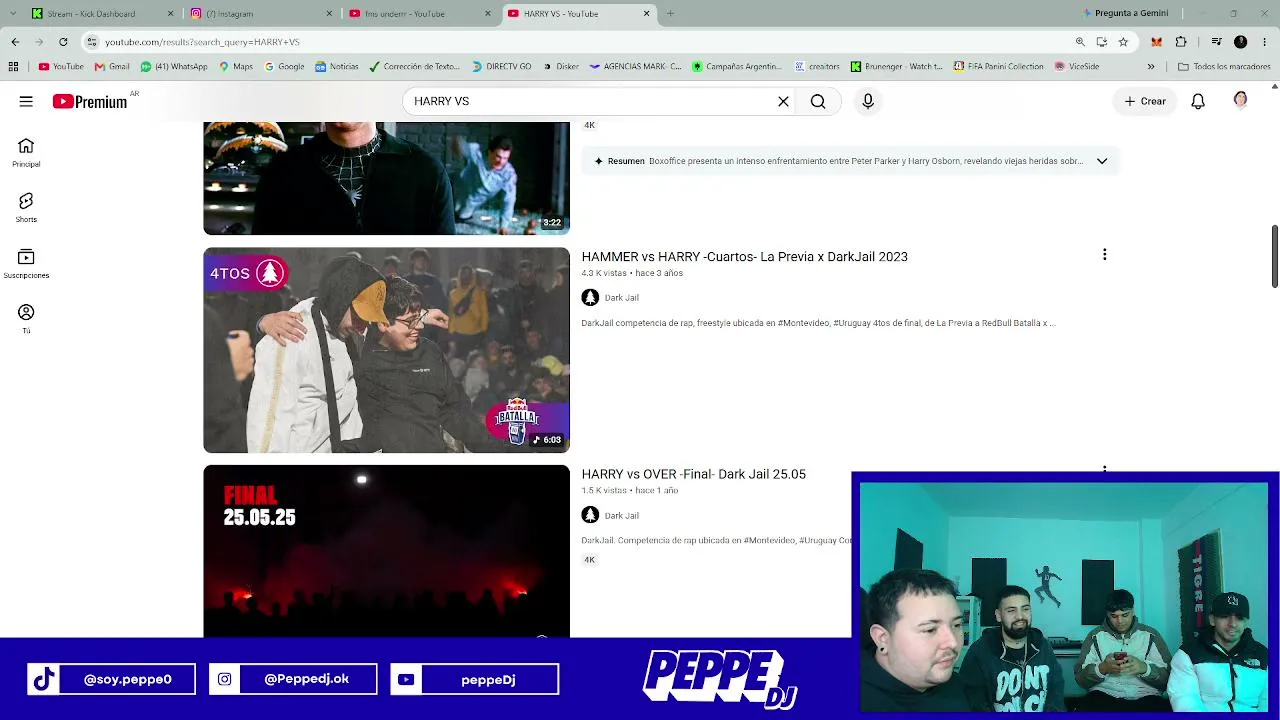Open the Google bookmark

(x=284, y=67)
